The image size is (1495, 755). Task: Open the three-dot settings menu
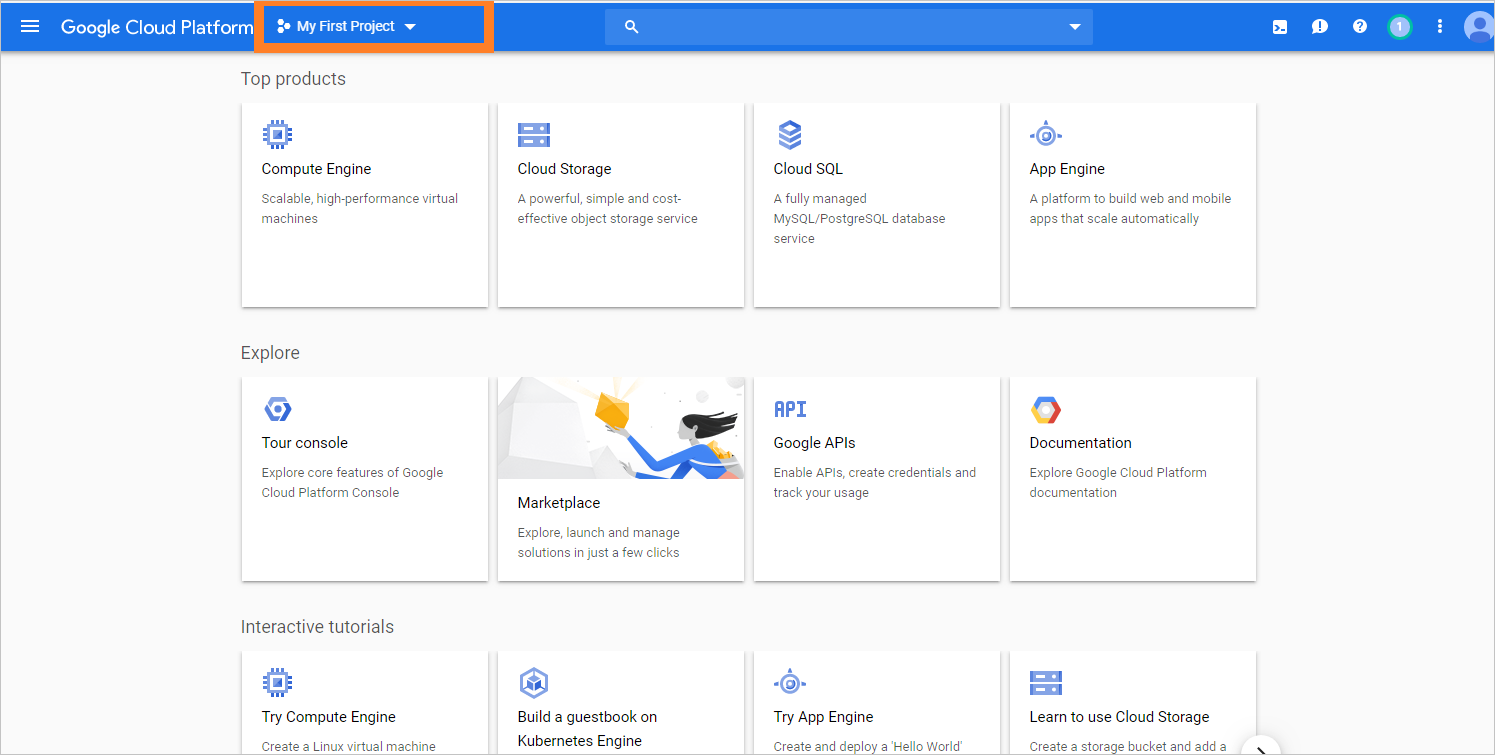pyautogui.click(x=1440, y=27)
